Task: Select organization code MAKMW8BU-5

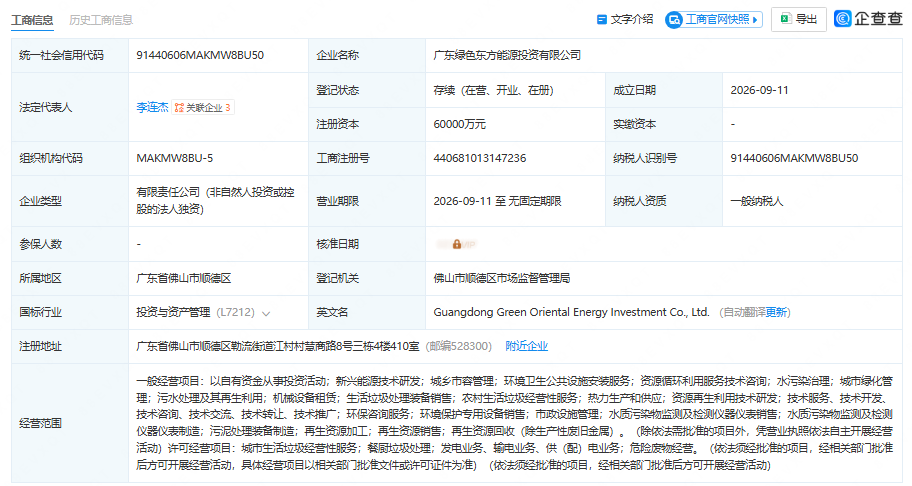Action: tap(174, 158)
